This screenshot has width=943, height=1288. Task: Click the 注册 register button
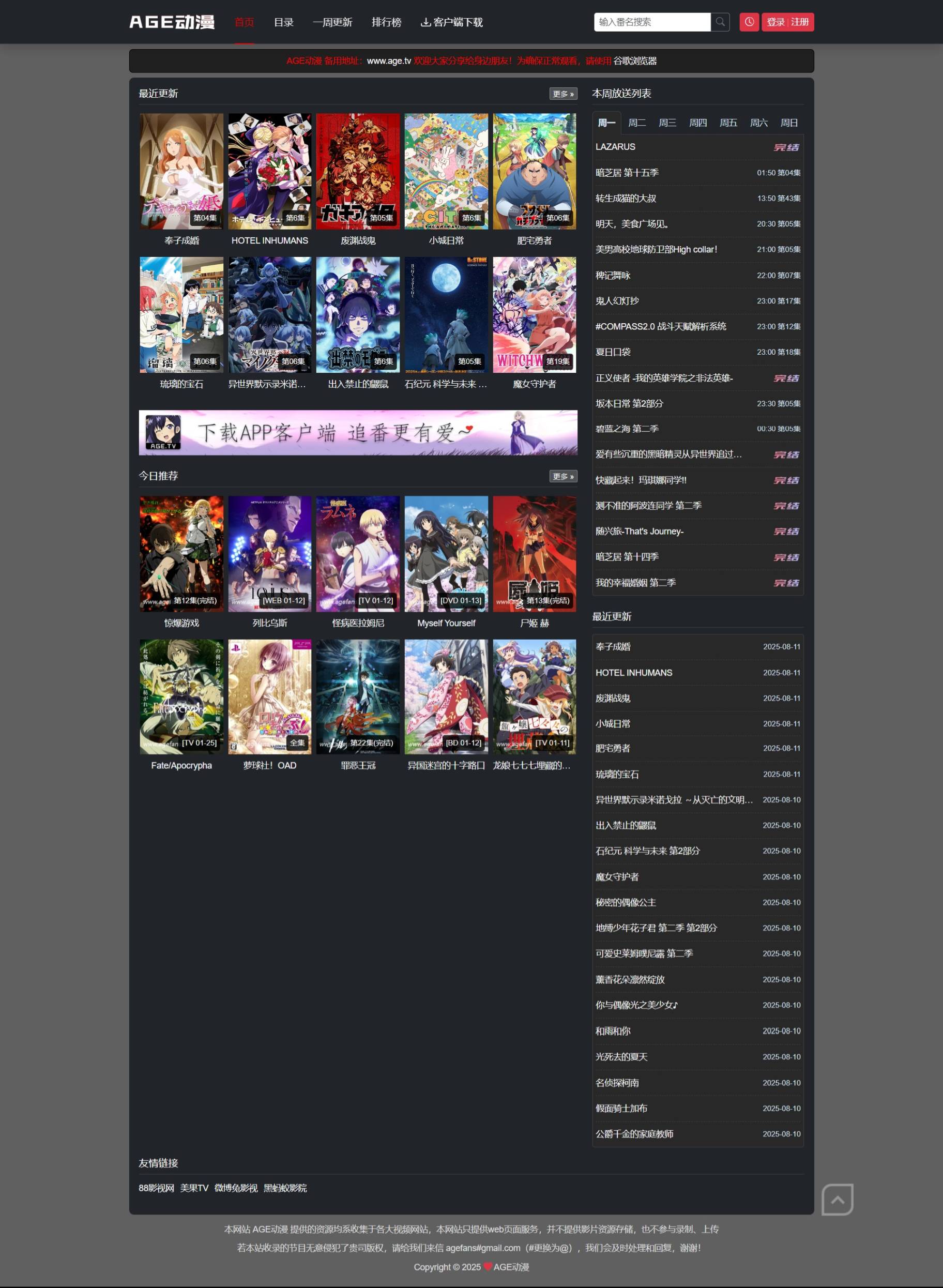[800, 22]
